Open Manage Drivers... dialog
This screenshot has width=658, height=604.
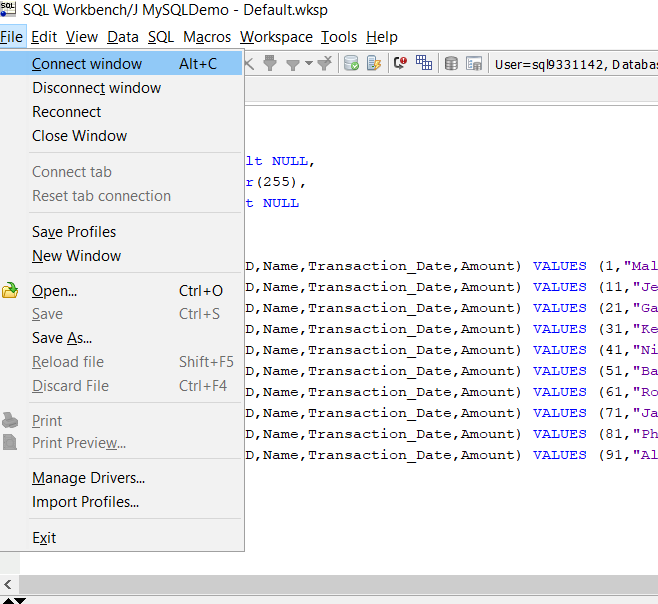pyautogui.click(x=88, y=478)
